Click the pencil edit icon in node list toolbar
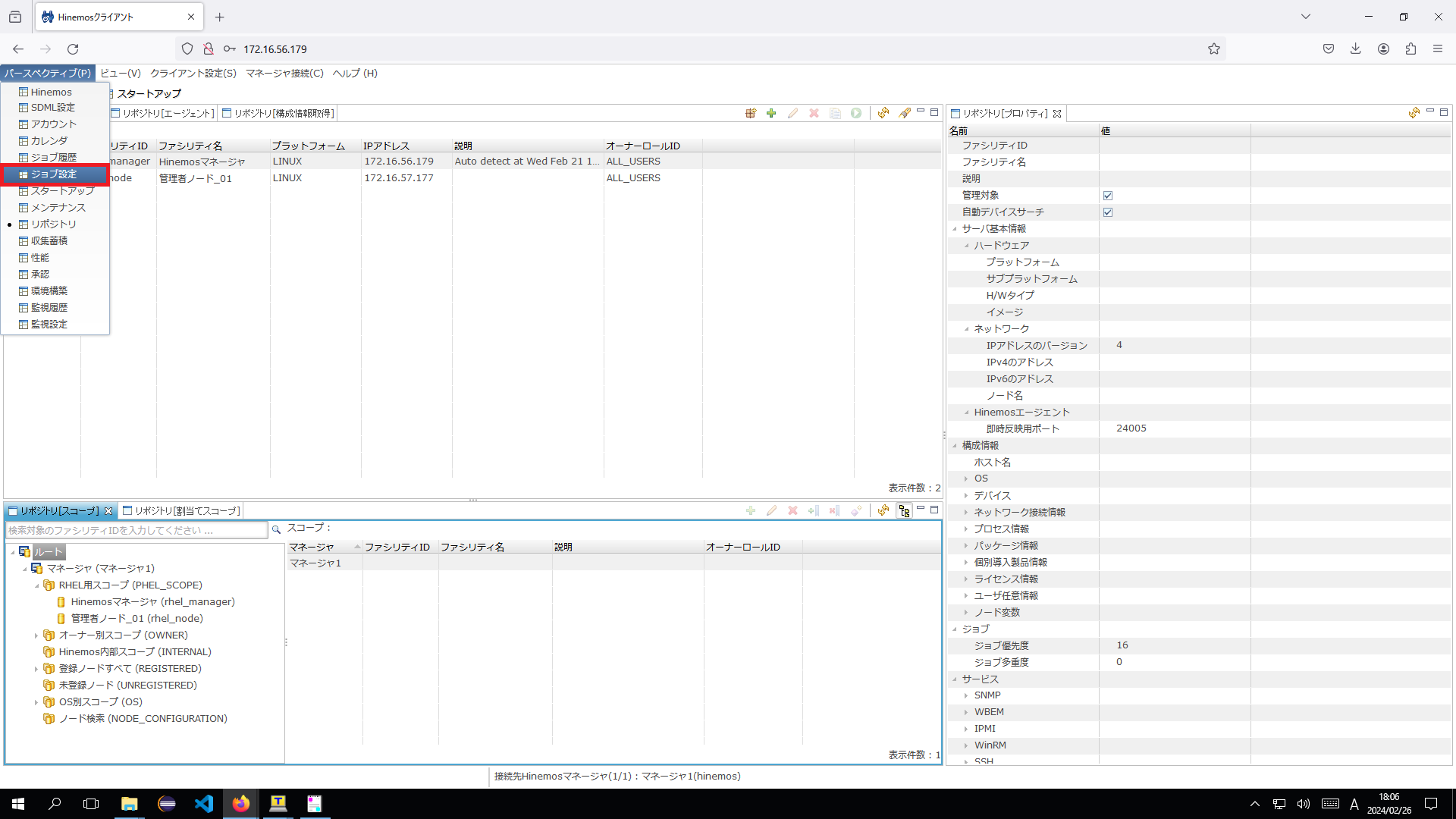The height and width of the screenshot is (819, 1456). pos(792,113)
